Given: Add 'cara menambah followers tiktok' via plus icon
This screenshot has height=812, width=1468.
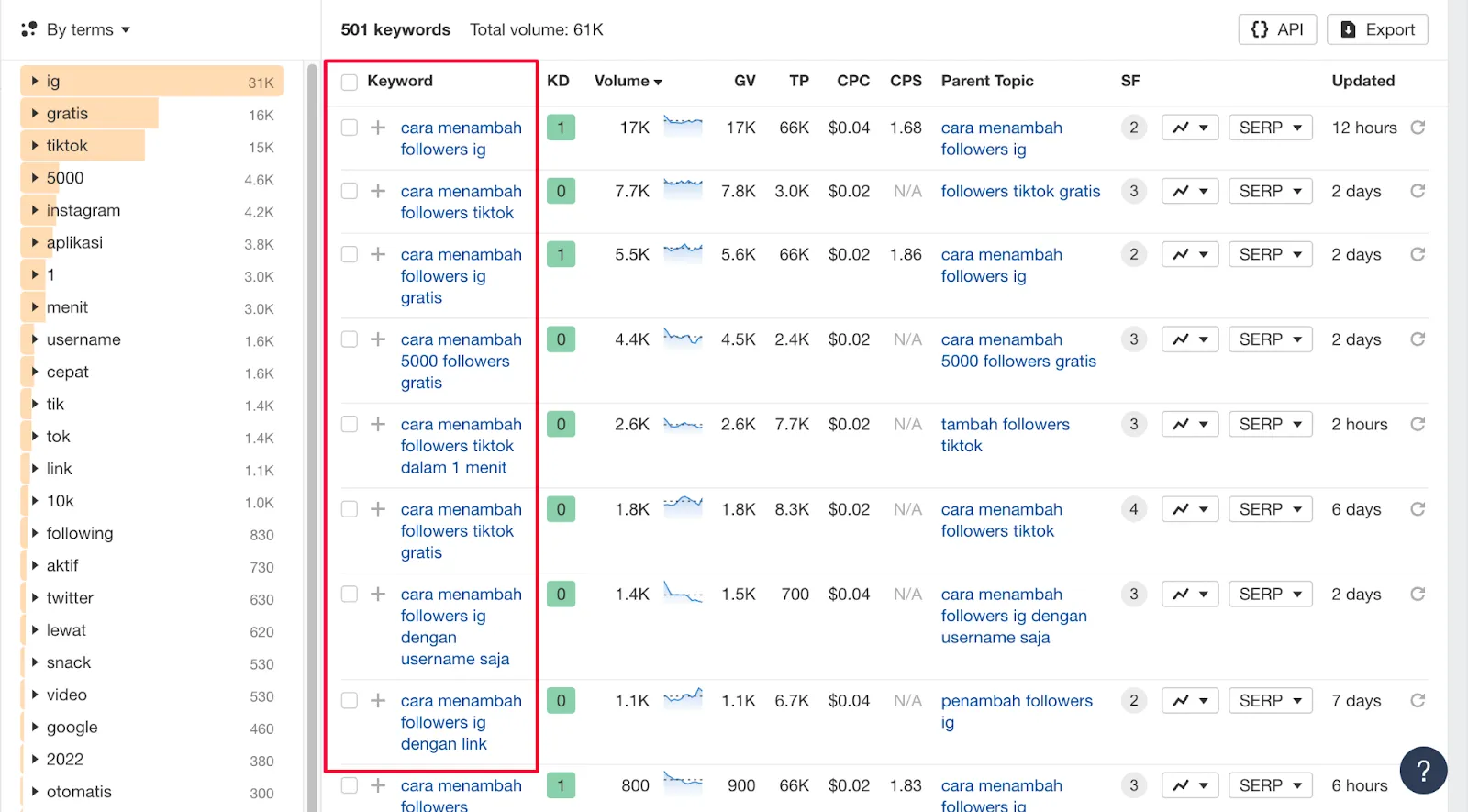Looking at the screenshot, I should [378, 191].
